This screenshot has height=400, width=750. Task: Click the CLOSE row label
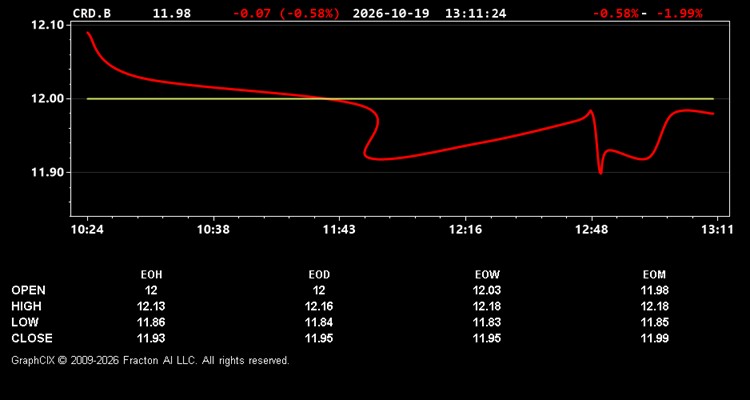pos(32,338)
